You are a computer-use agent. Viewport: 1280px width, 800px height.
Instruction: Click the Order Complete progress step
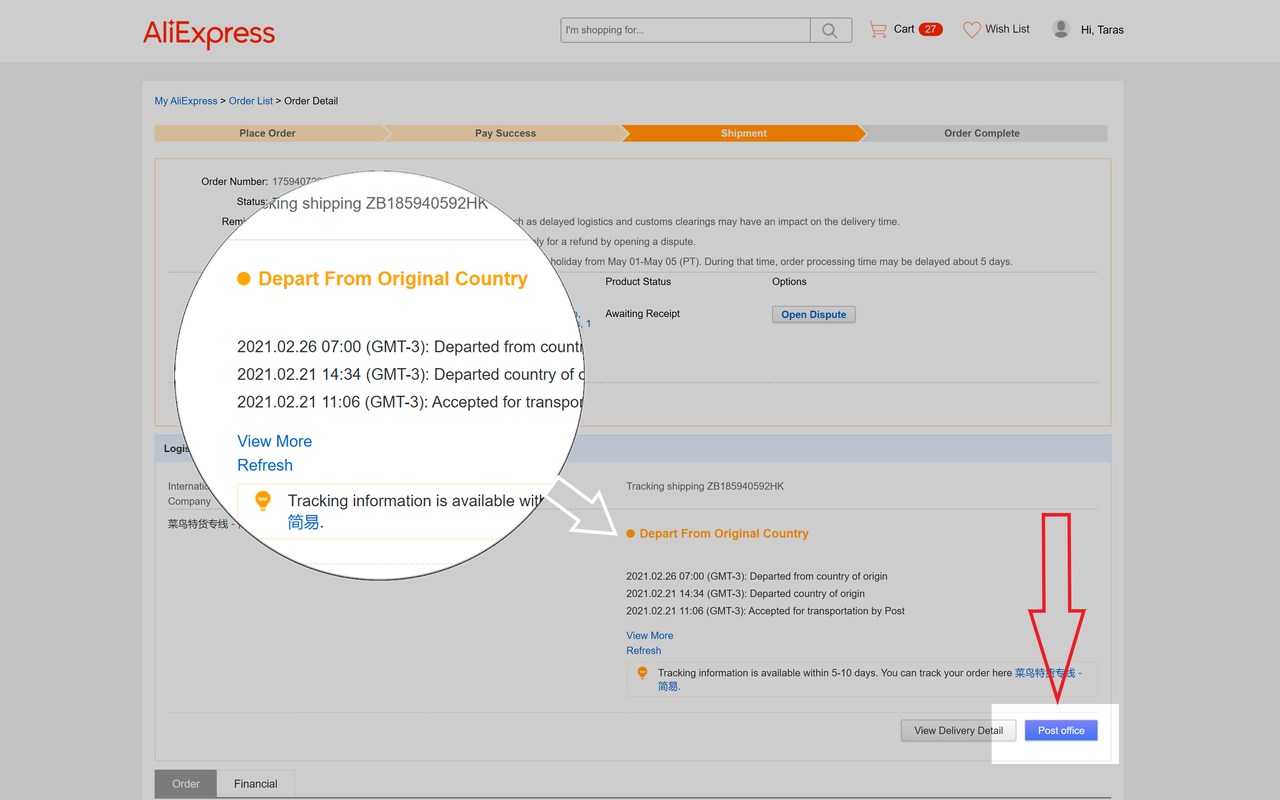coord(982,133)
